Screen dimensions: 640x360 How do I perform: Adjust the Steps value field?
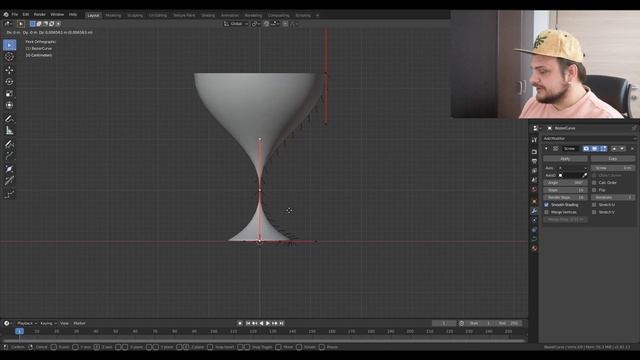pyautogui.click(x=565, y=190)
